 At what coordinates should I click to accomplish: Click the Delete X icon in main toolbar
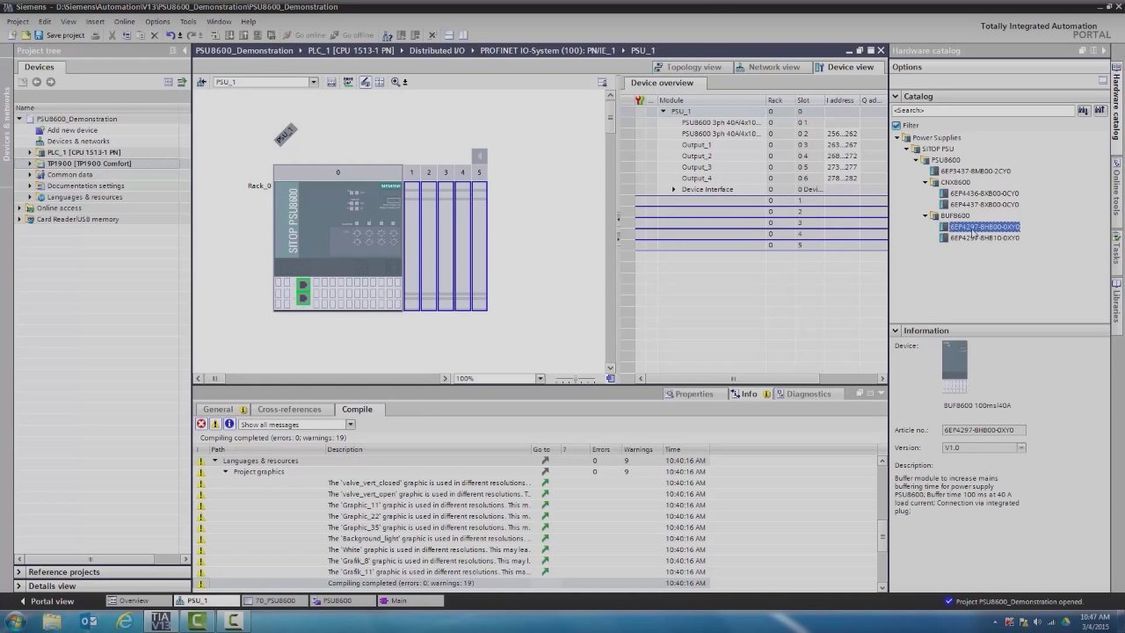pos(154,35)
